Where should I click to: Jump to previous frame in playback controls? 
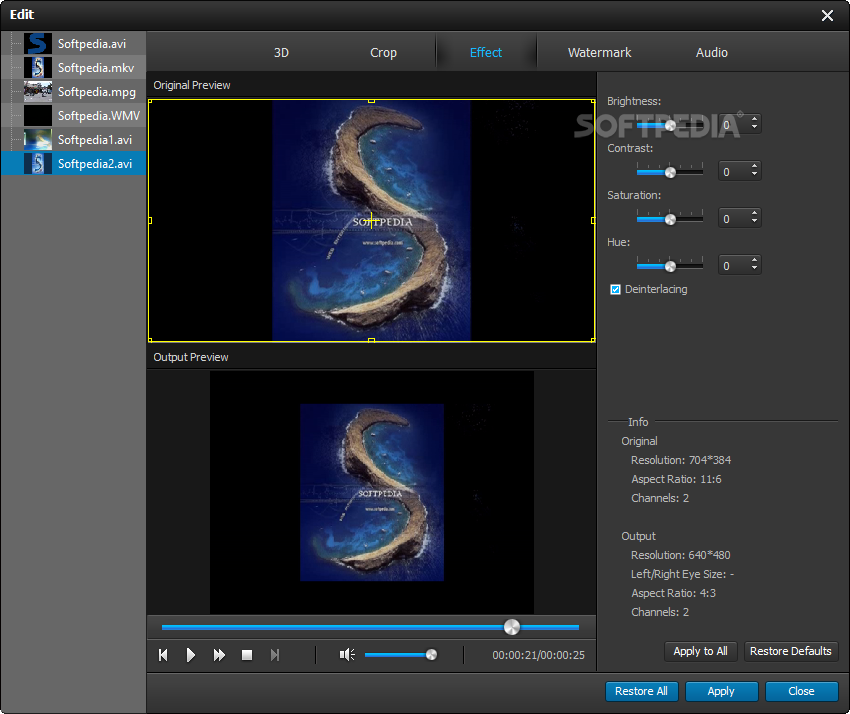163,655
